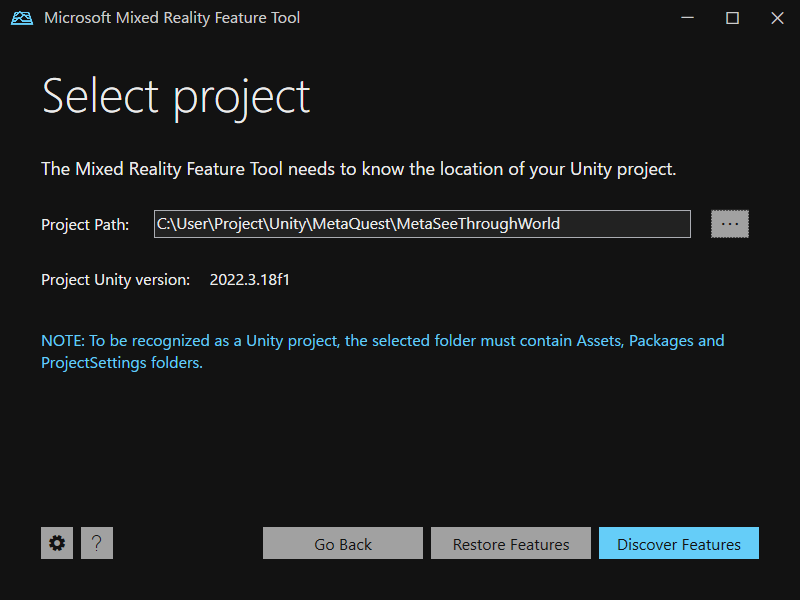Click the Go Back button
This screenshot has width=800, height=600.
pos(343,543)
